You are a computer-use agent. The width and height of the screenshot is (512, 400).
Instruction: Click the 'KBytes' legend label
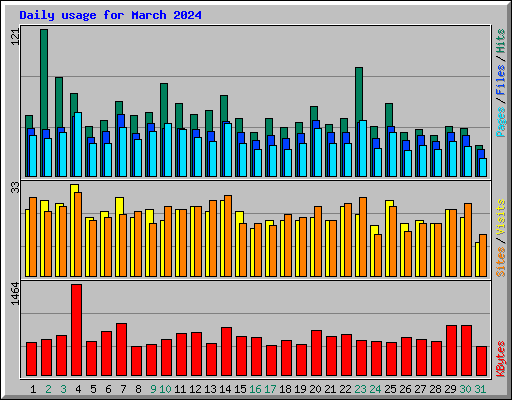500,359
